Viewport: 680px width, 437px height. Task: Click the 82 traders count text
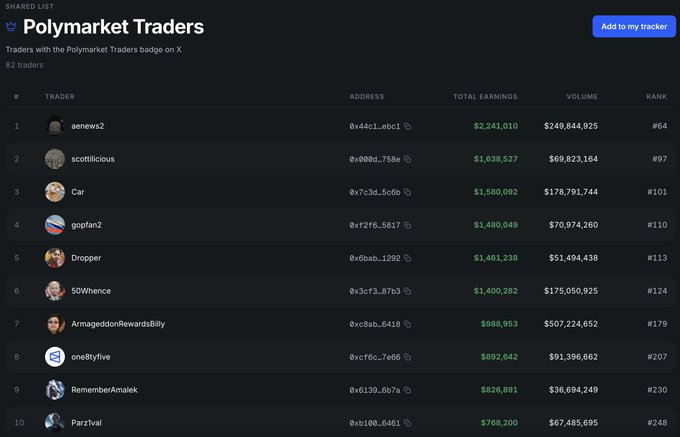click(24, 65)
